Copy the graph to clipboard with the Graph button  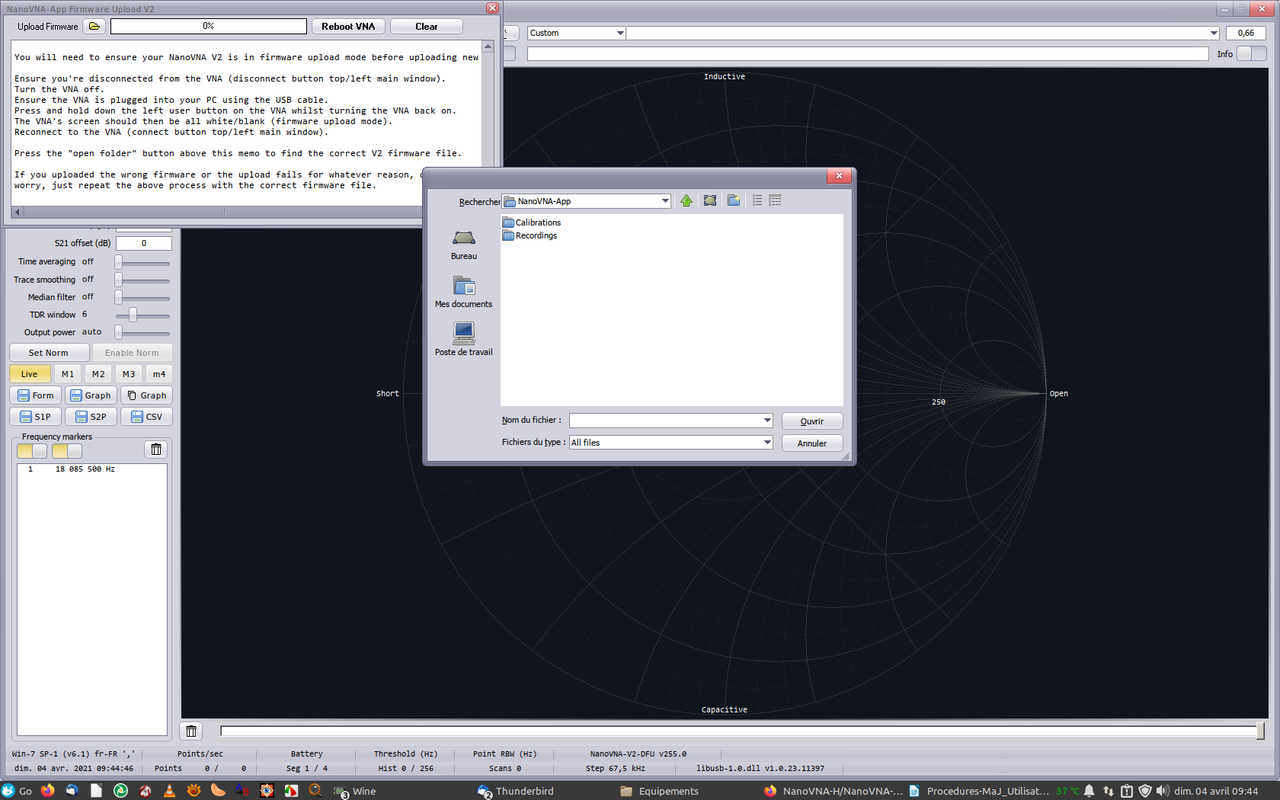tap(146, 395)
